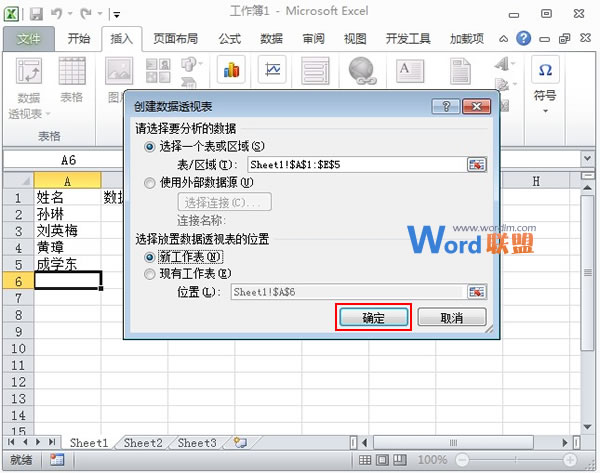600x473 pixels.
Task: Click the range collapse icon beside Location field
Action: (x=476, y=292)
